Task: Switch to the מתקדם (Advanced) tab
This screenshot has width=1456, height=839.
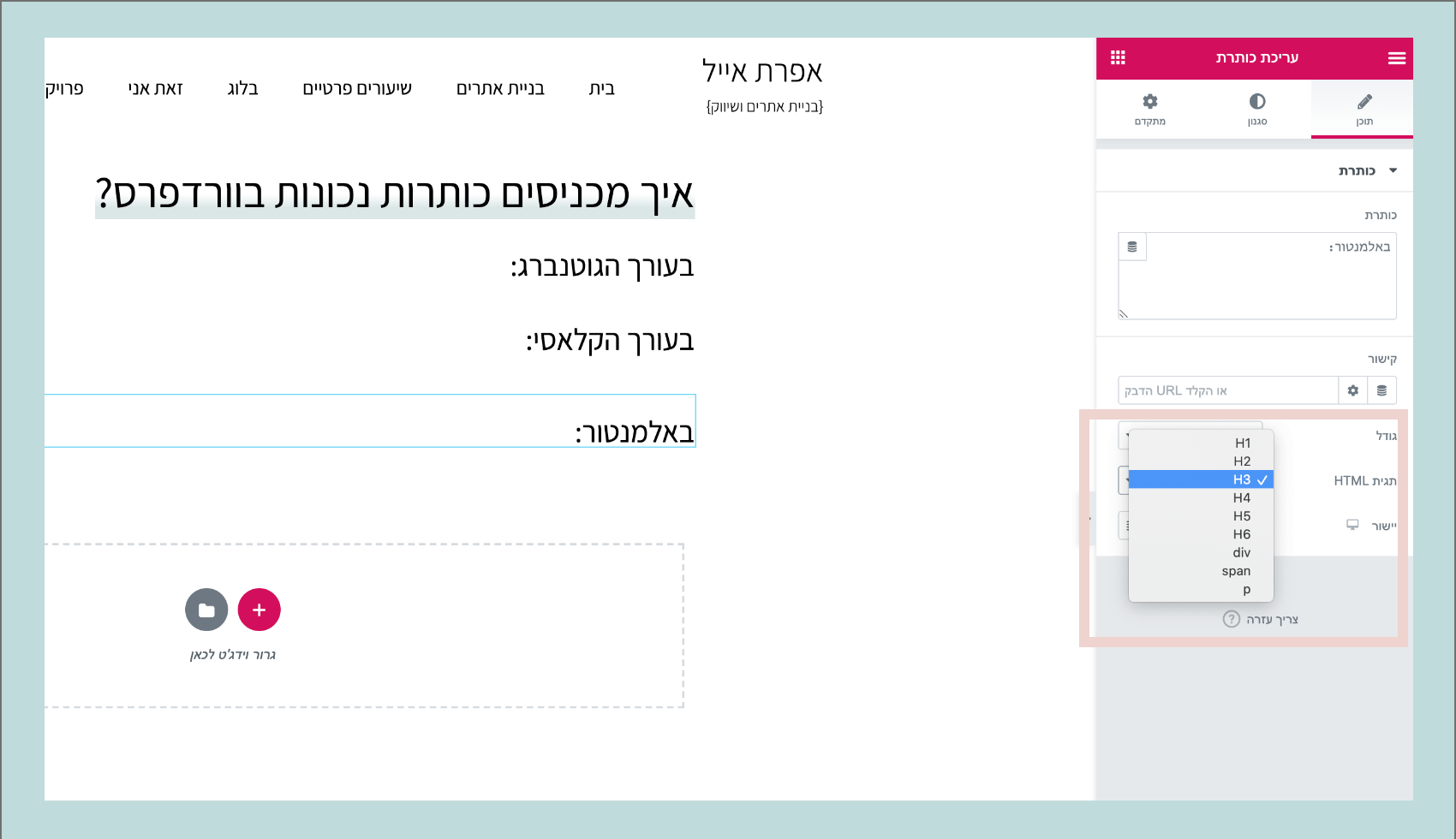Action: [1150, 110]
